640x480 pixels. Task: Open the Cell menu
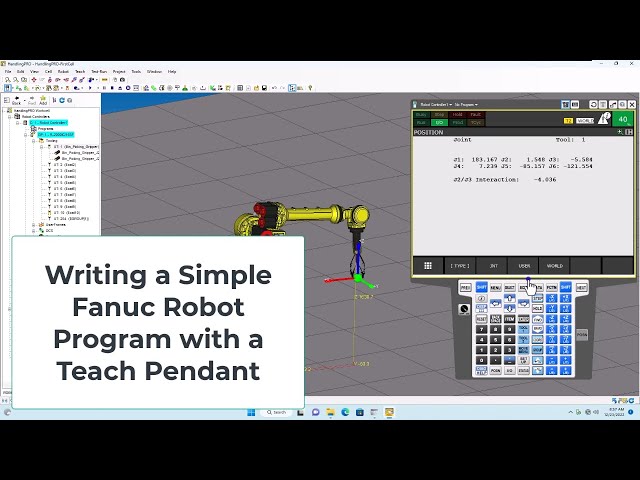tap(48, 71)
